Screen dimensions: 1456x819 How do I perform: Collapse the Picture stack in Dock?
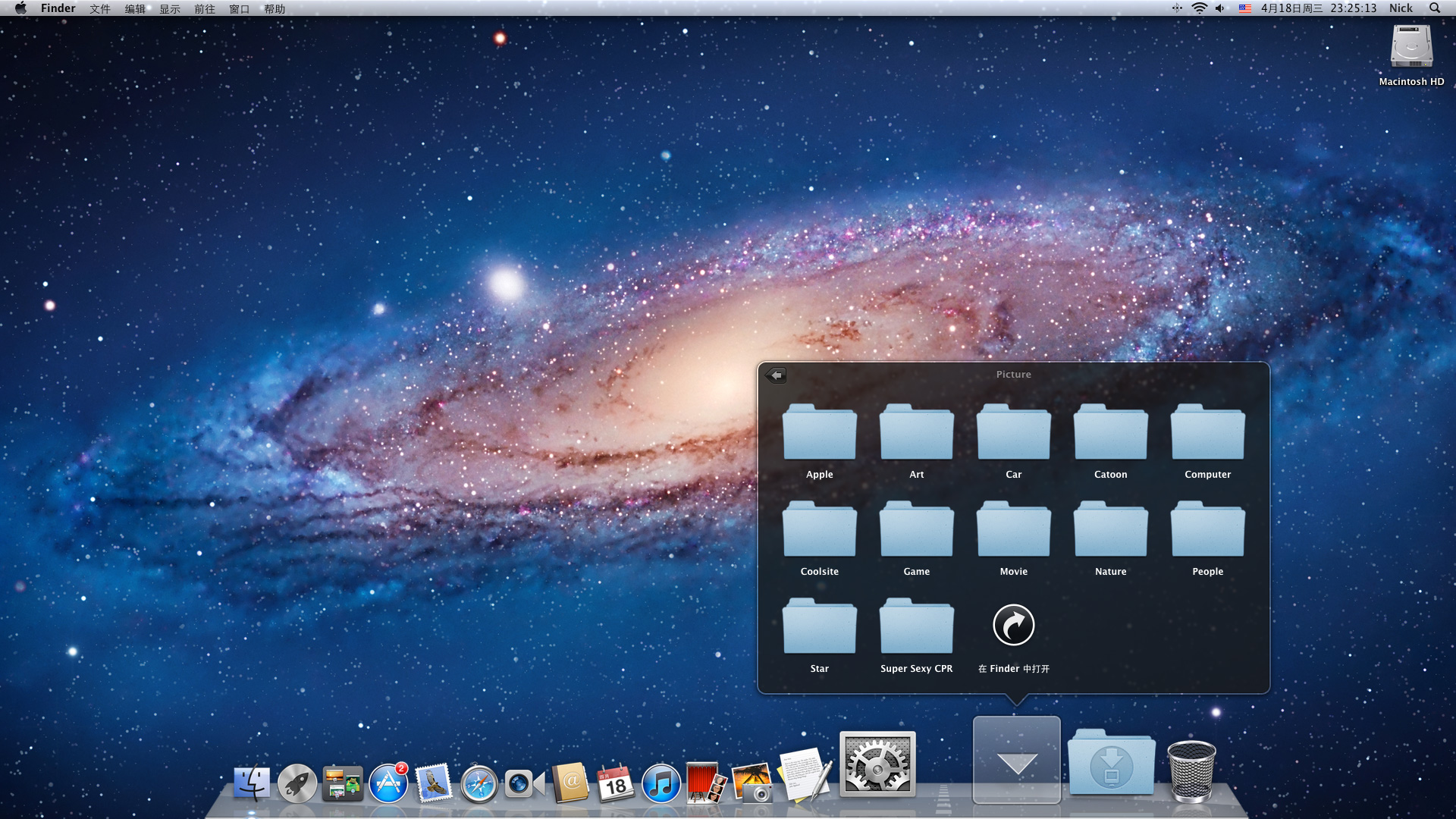click(1017, 760)
